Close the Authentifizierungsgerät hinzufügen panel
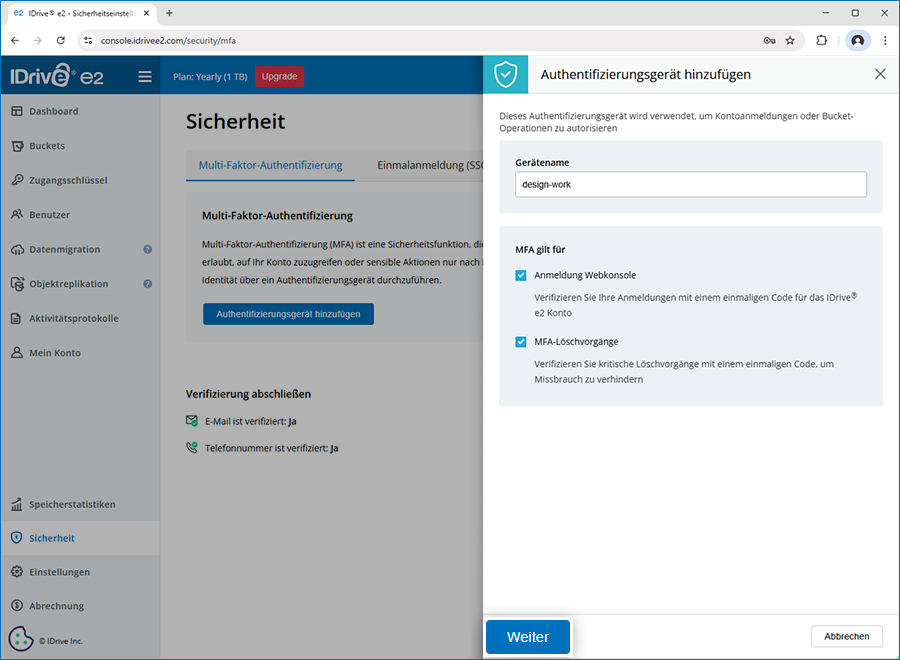Screen dimensions: 900x660 tap(880, 74)
